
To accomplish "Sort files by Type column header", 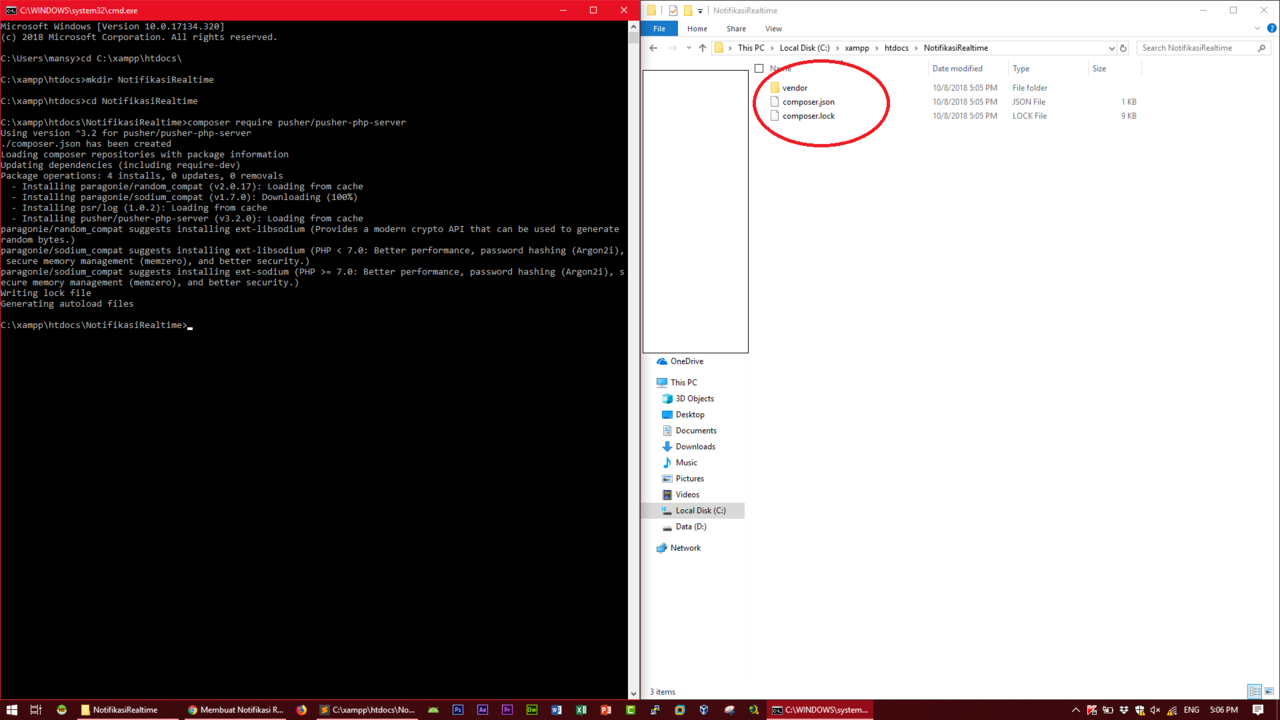I will 1021,69.
